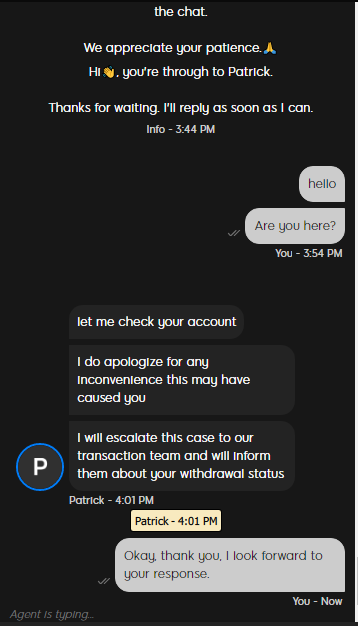Click 'Okay, thank you, I look forward' bubble
This screenshot has width=360, height=628.
tap(230, 565)
